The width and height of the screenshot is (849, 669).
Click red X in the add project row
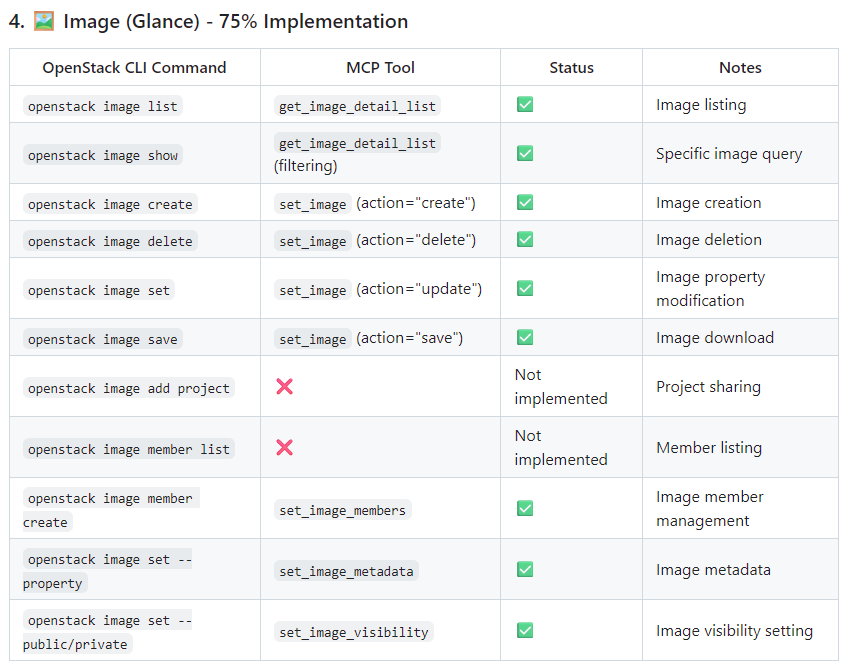tap(284, 386)
